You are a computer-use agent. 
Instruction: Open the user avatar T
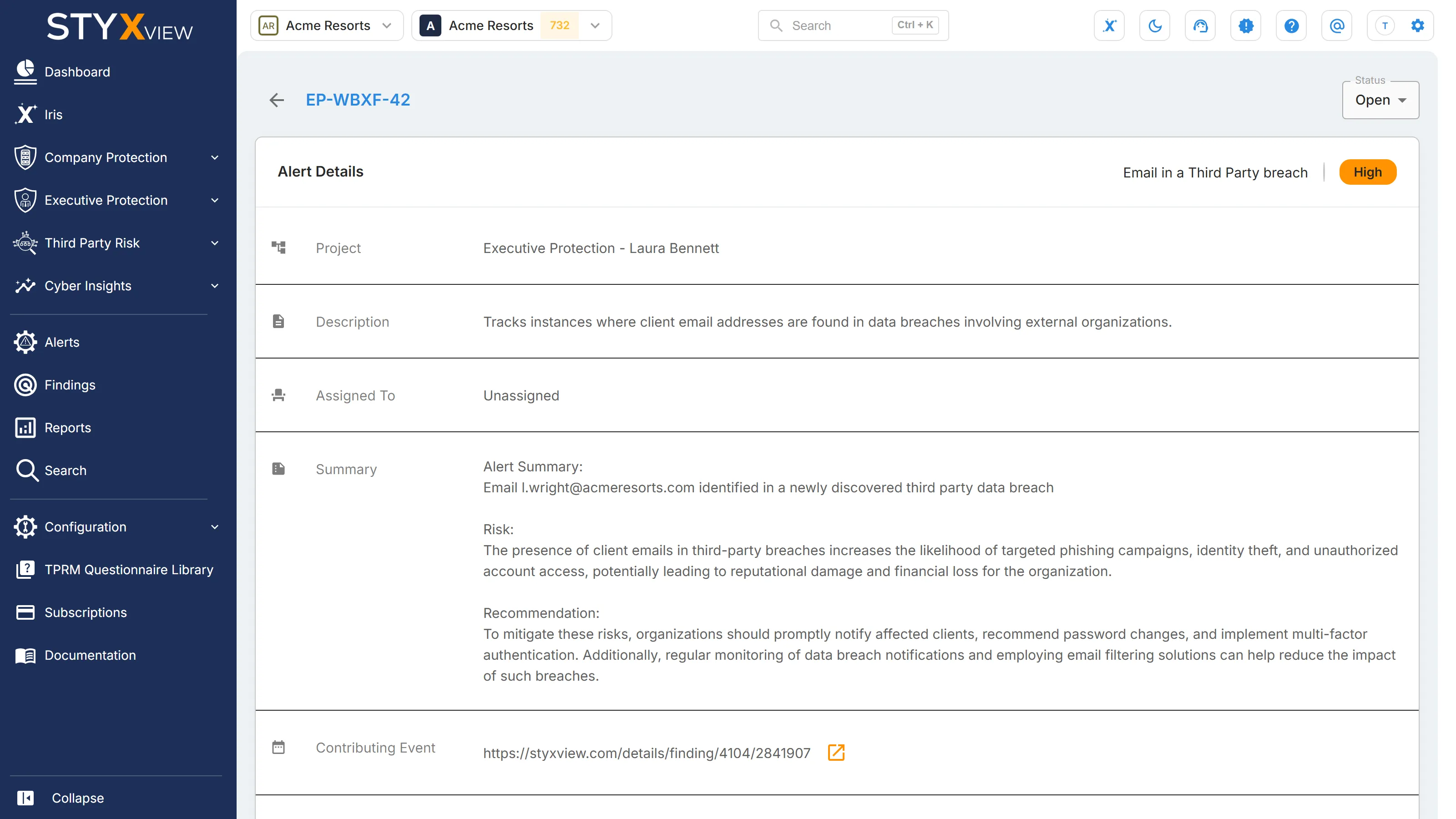pos(1385,25)
